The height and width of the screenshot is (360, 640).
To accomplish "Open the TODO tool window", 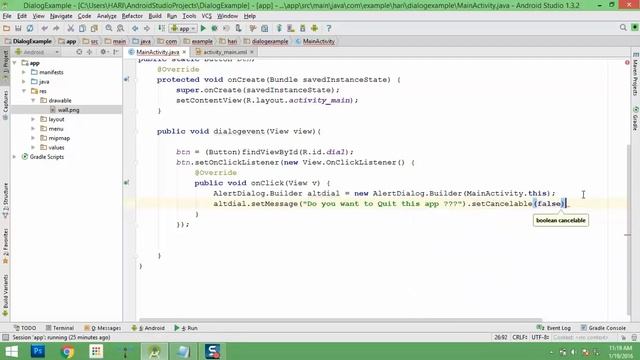I will tap(25, 328).
